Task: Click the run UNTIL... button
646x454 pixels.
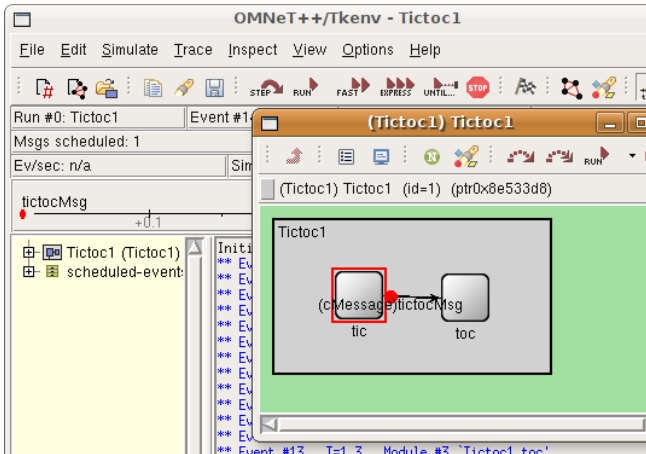Action: (x=440, y=88)
